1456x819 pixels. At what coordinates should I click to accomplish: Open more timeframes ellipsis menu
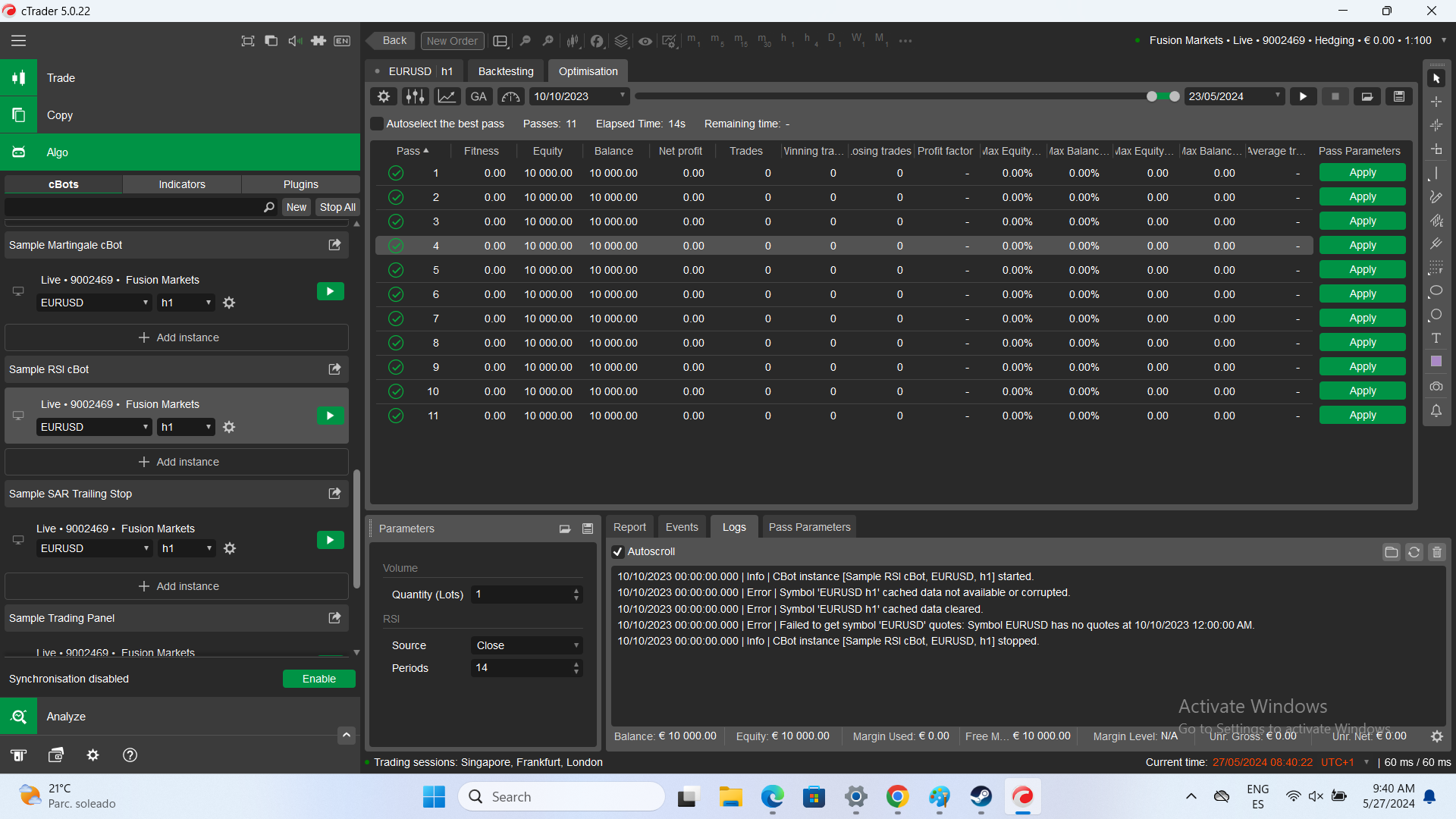click(905, 41)
